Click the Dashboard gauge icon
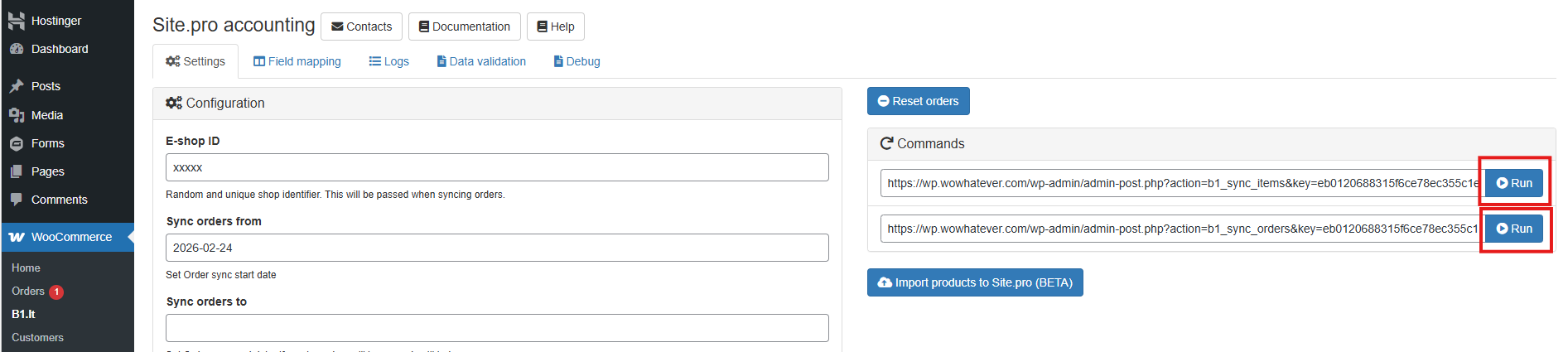1568x352 pixels. click(17, 49)
